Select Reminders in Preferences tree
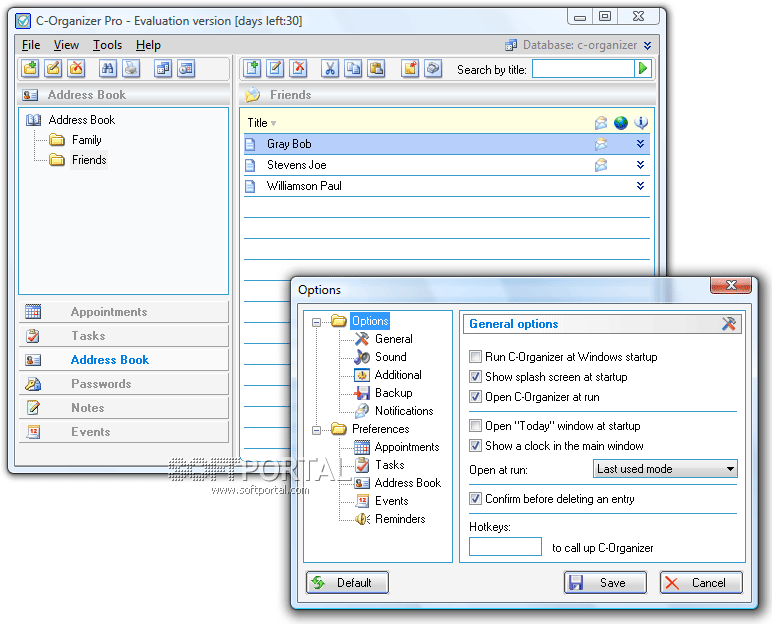 coord(400,519)
